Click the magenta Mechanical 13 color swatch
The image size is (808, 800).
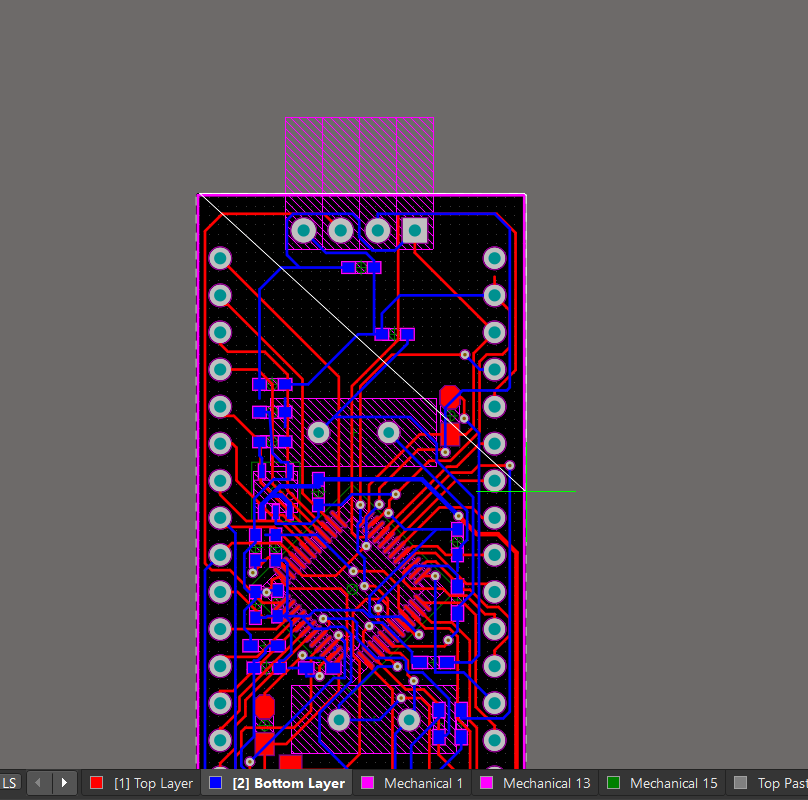pos(486,783)
